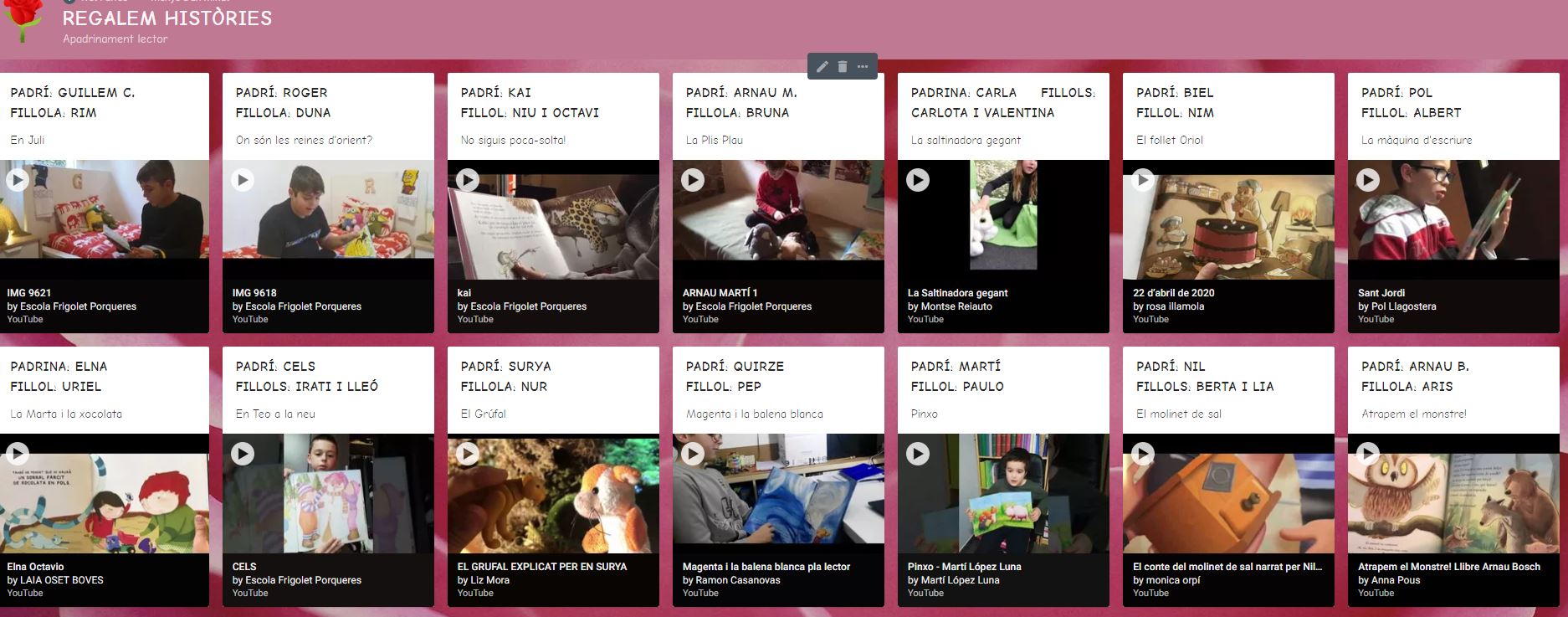This screenshot has height=617, width=1568.
Task: Play the IMG 9618 video by Roger
Action: 243,179
